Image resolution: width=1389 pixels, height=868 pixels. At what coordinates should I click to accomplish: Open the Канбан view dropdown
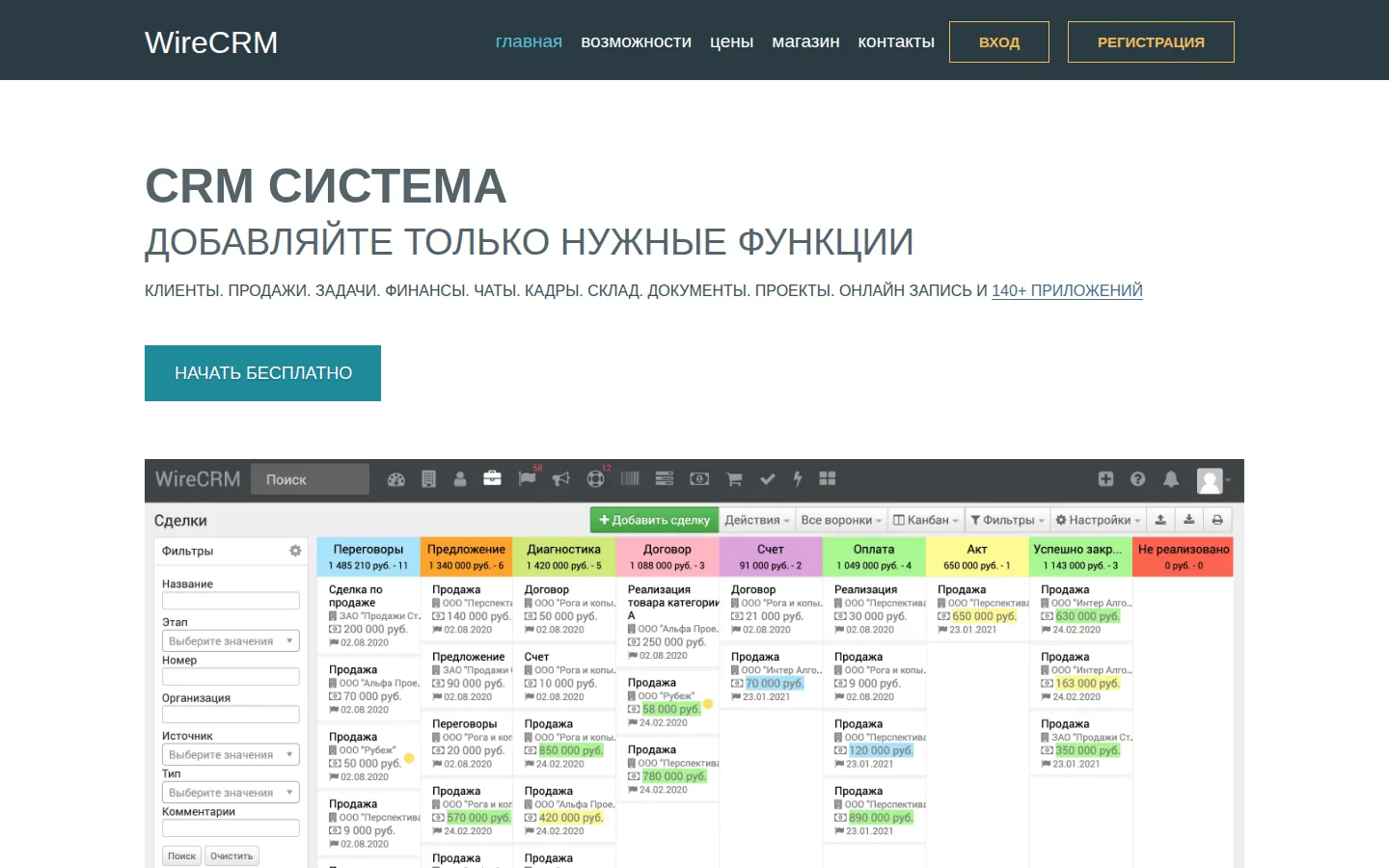coord(925,520)
